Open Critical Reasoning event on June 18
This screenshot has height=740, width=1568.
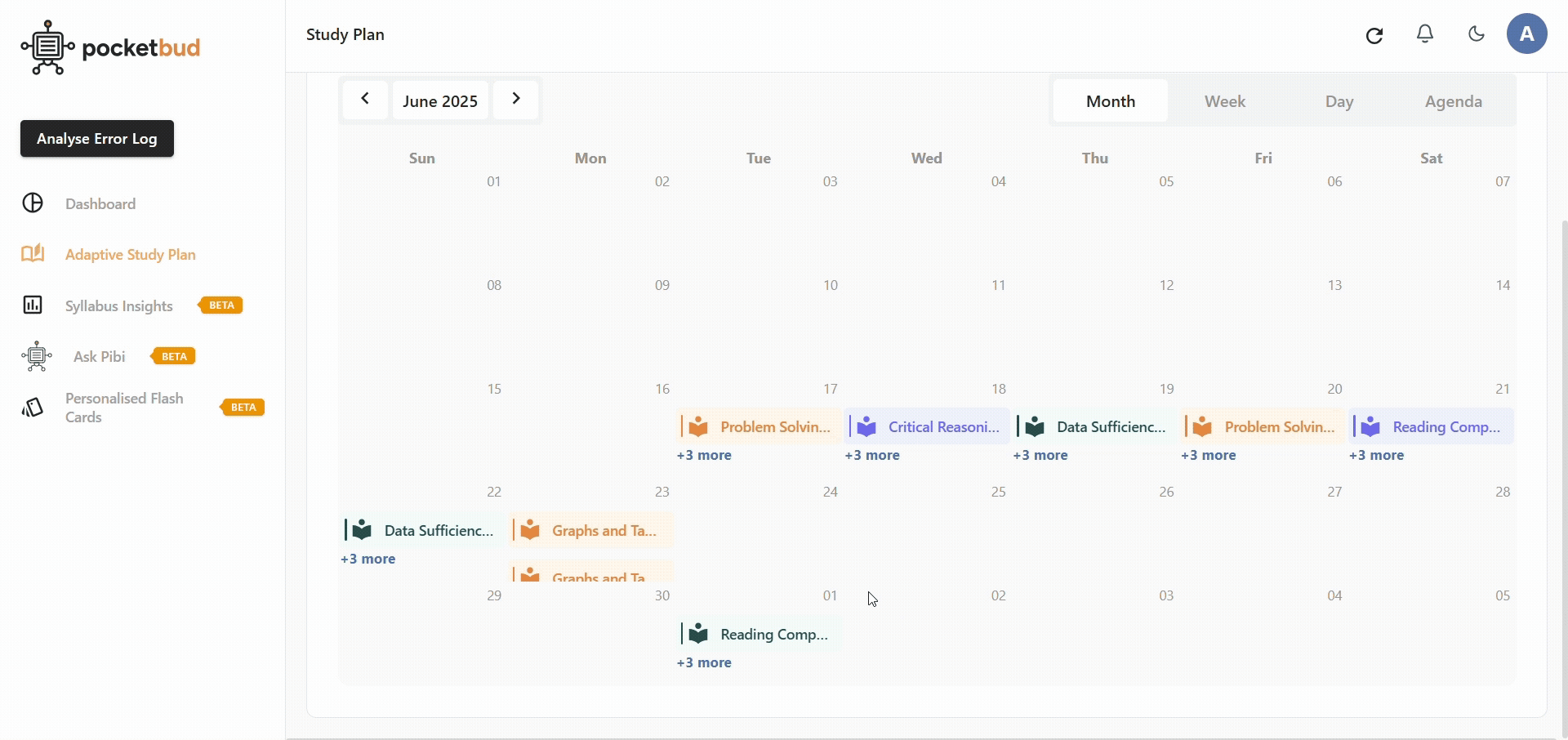coord(928,426)
